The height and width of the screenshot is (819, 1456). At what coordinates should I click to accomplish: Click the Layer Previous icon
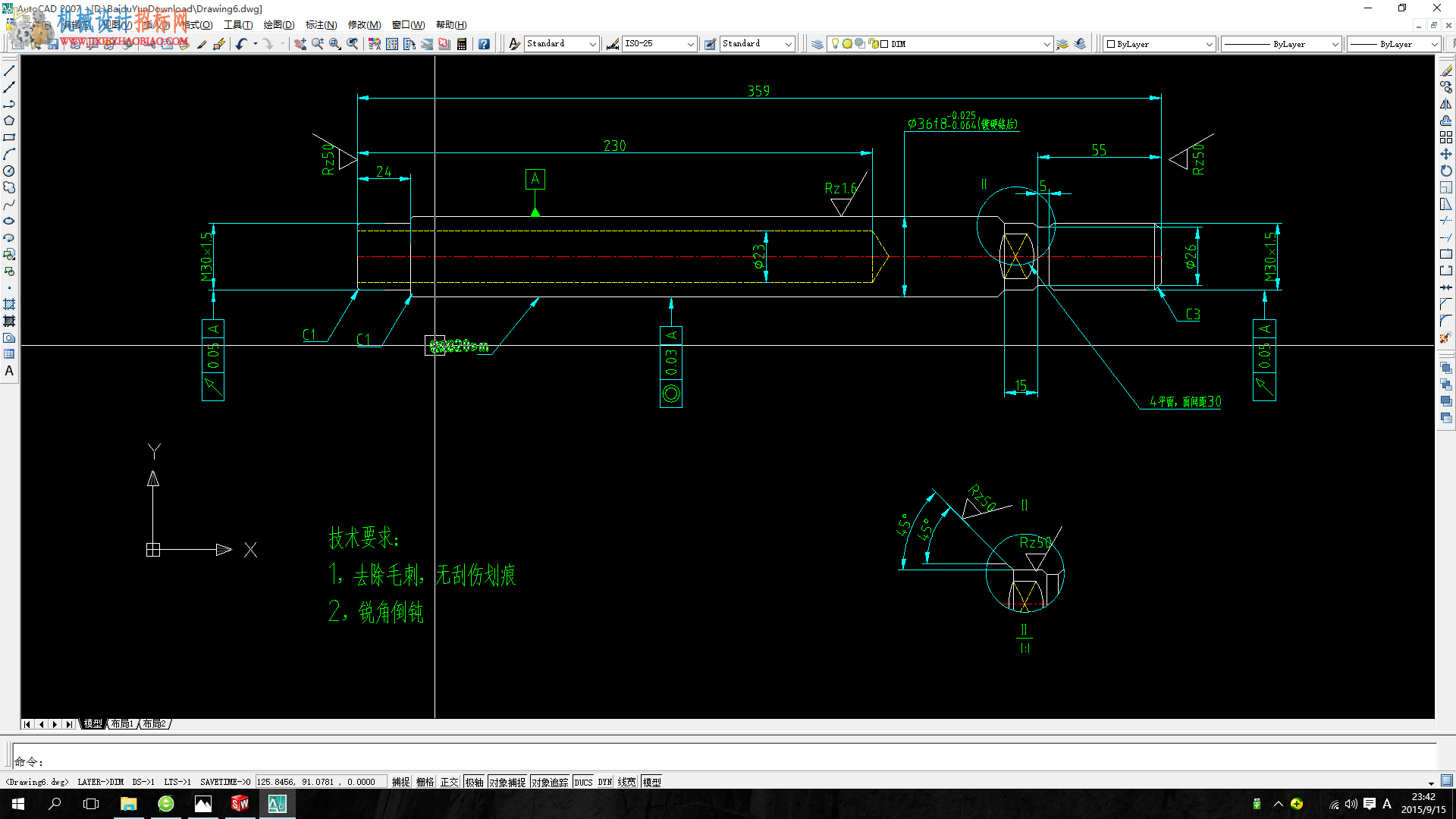1080,44
